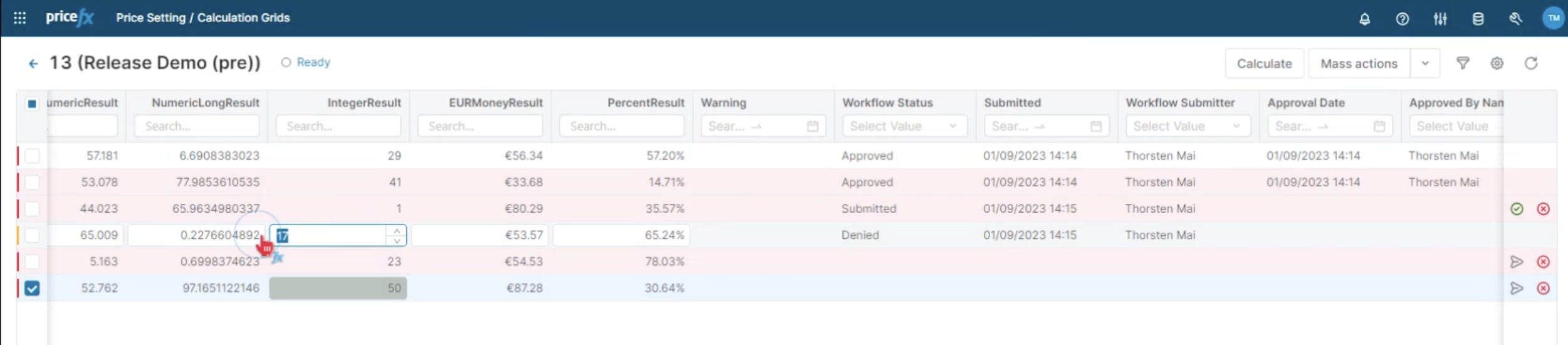Open the TM user avatar menu
The width and height of the screenshot is (1568, 345).
click(x=1553, y=18)
